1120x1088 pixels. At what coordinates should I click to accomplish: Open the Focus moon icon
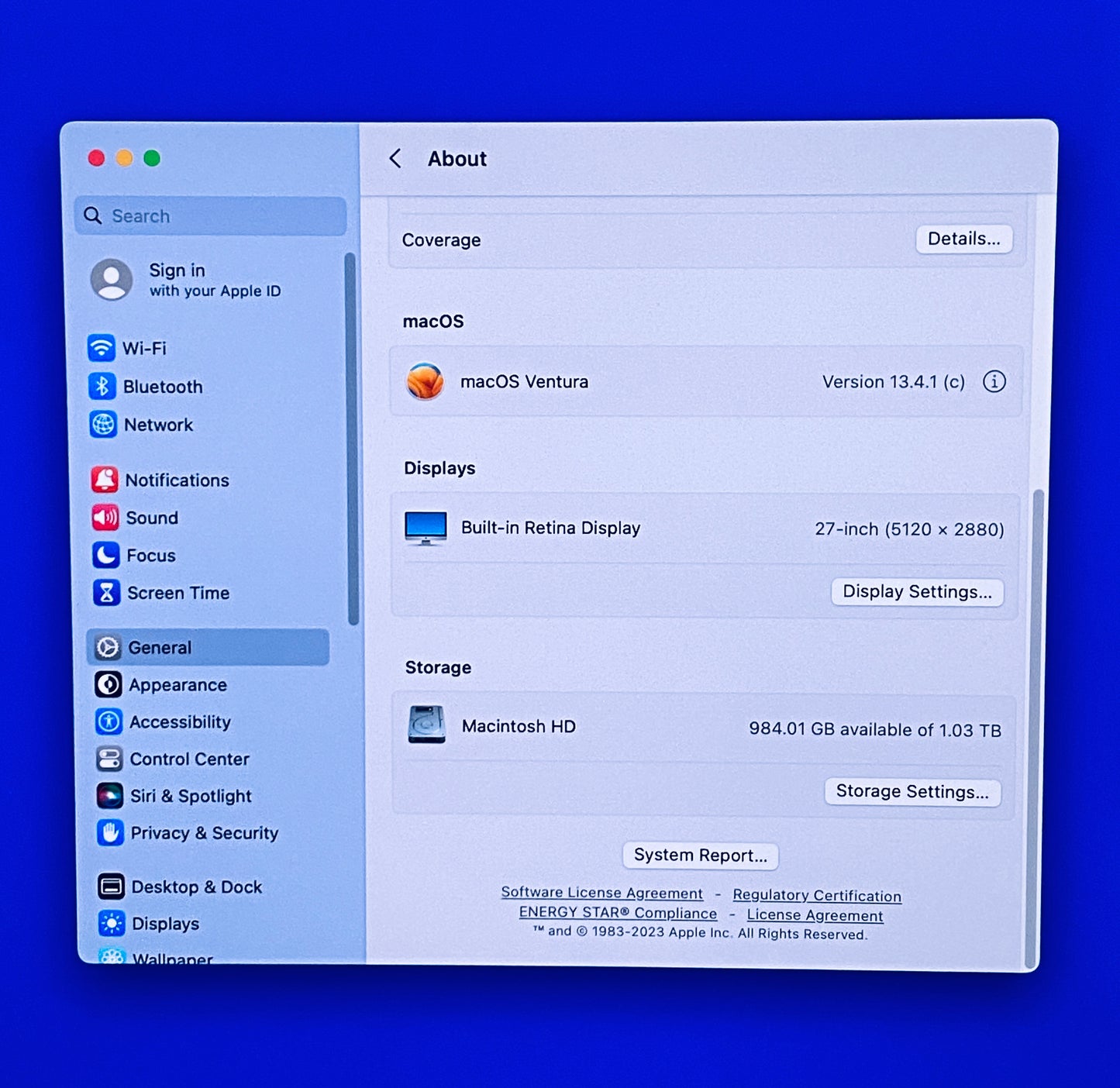coord(106,555)
